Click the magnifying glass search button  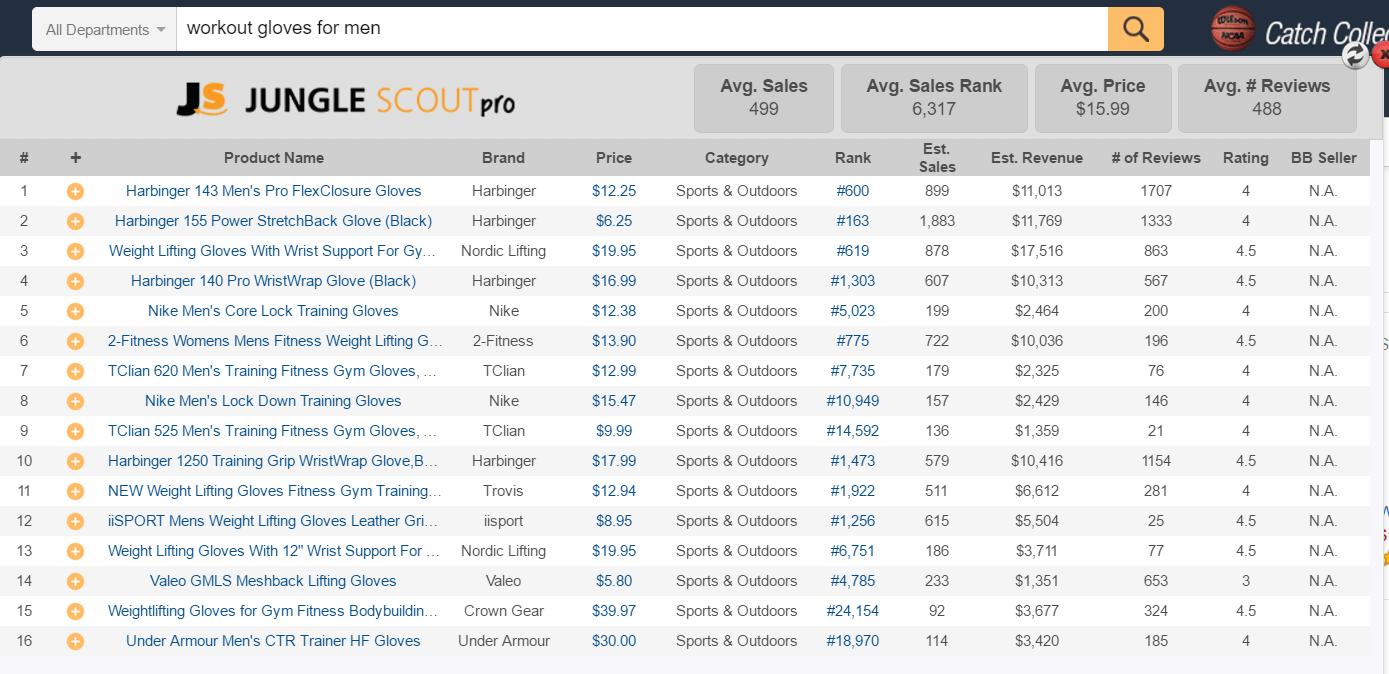1135,29
